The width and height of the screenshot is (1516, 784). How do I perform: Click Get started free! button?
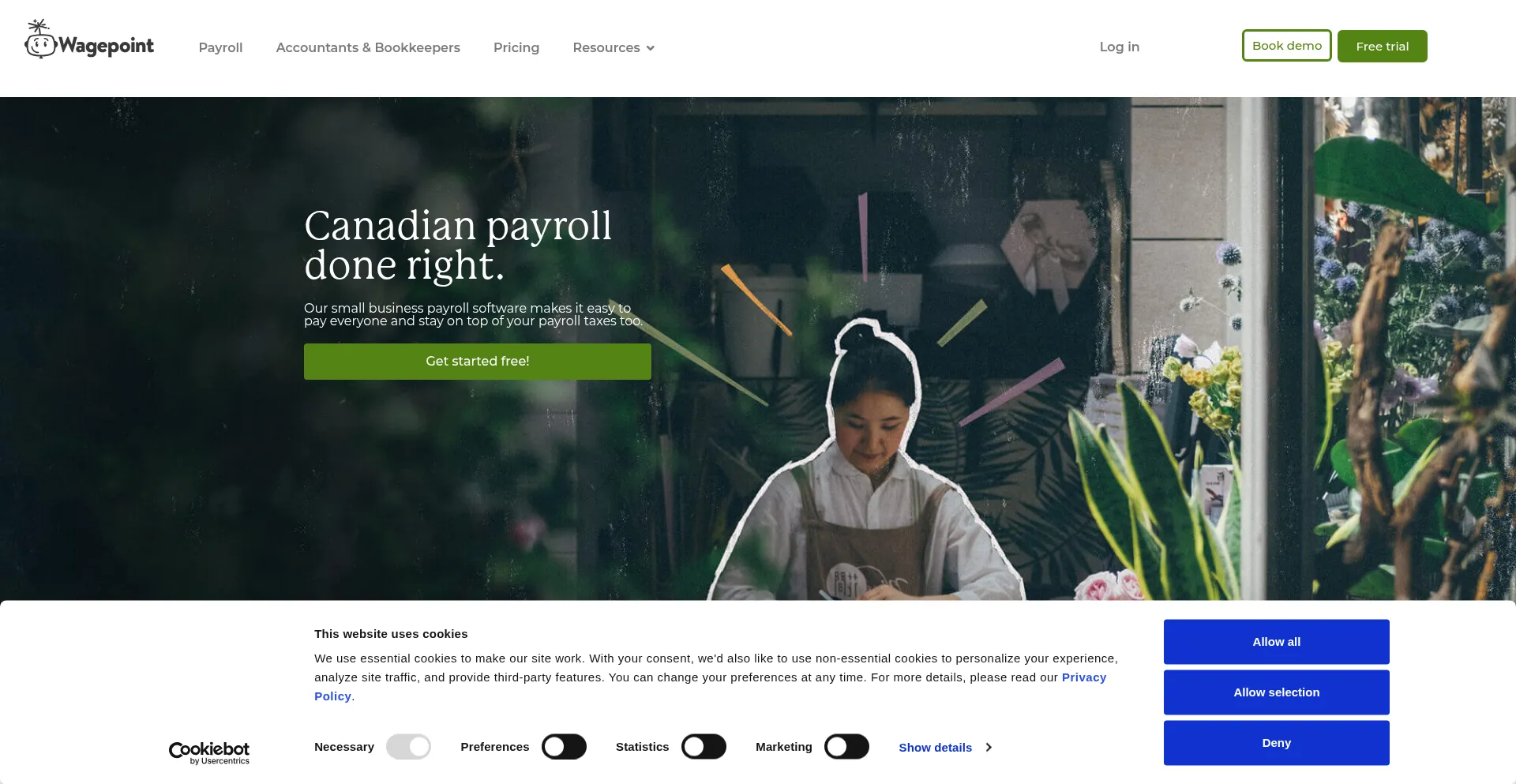[478, 361]
